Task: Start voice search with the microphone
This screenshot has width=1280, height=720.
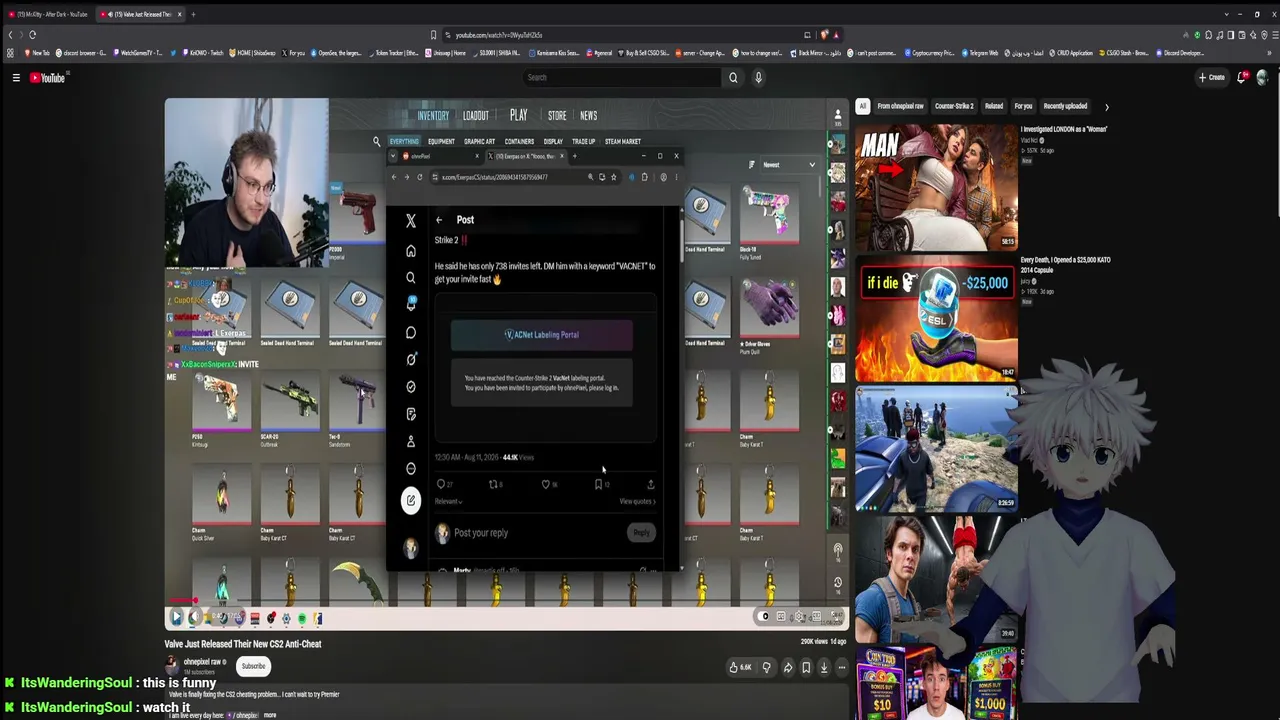Action: tap(758, 77)
